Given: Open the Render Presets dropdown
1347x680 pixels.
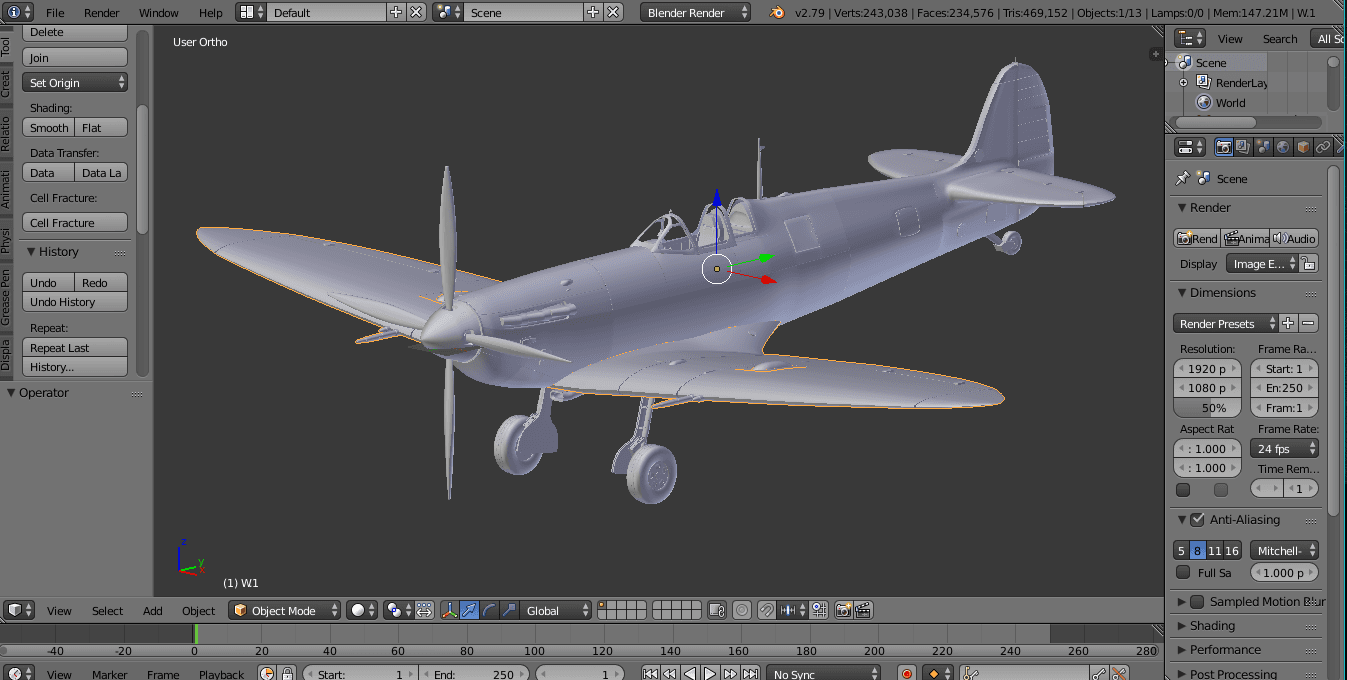Looking at the screenshot, I should click(x=1226, y=323).
